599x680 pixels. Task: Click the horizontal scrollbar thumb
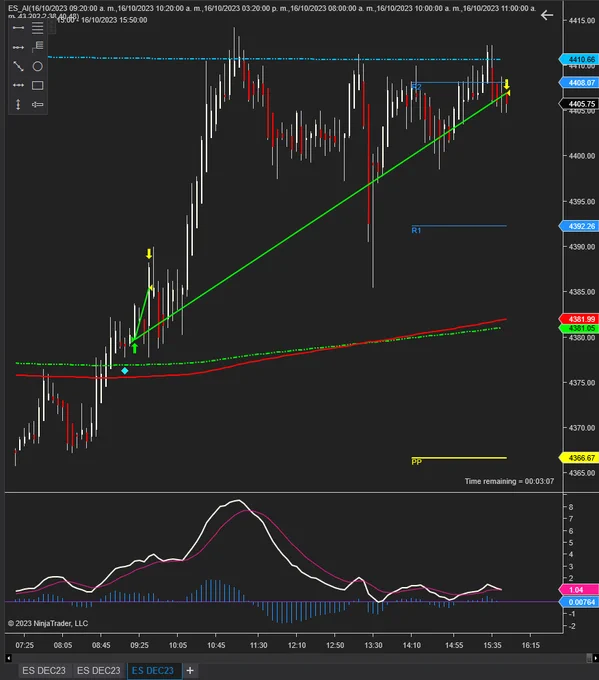(x=589, y=658)
